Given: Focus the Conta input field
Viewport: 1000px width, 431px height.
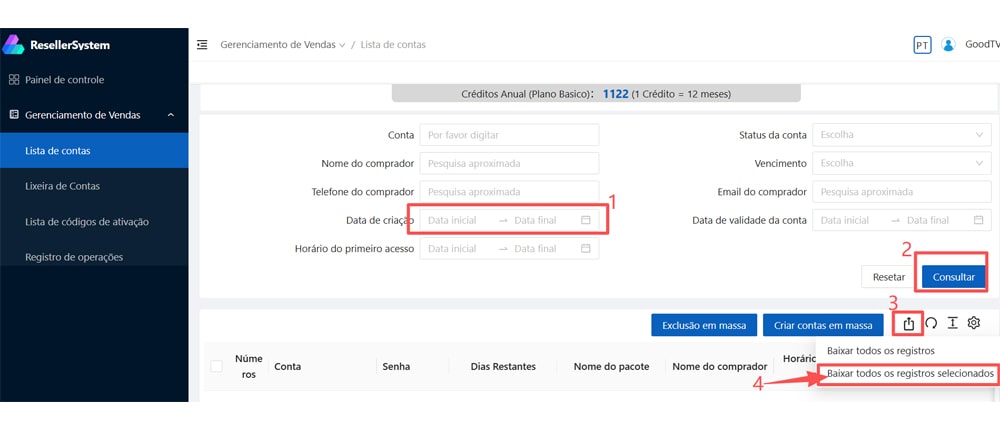Looking at the screenshot, I should pos(509,135).
